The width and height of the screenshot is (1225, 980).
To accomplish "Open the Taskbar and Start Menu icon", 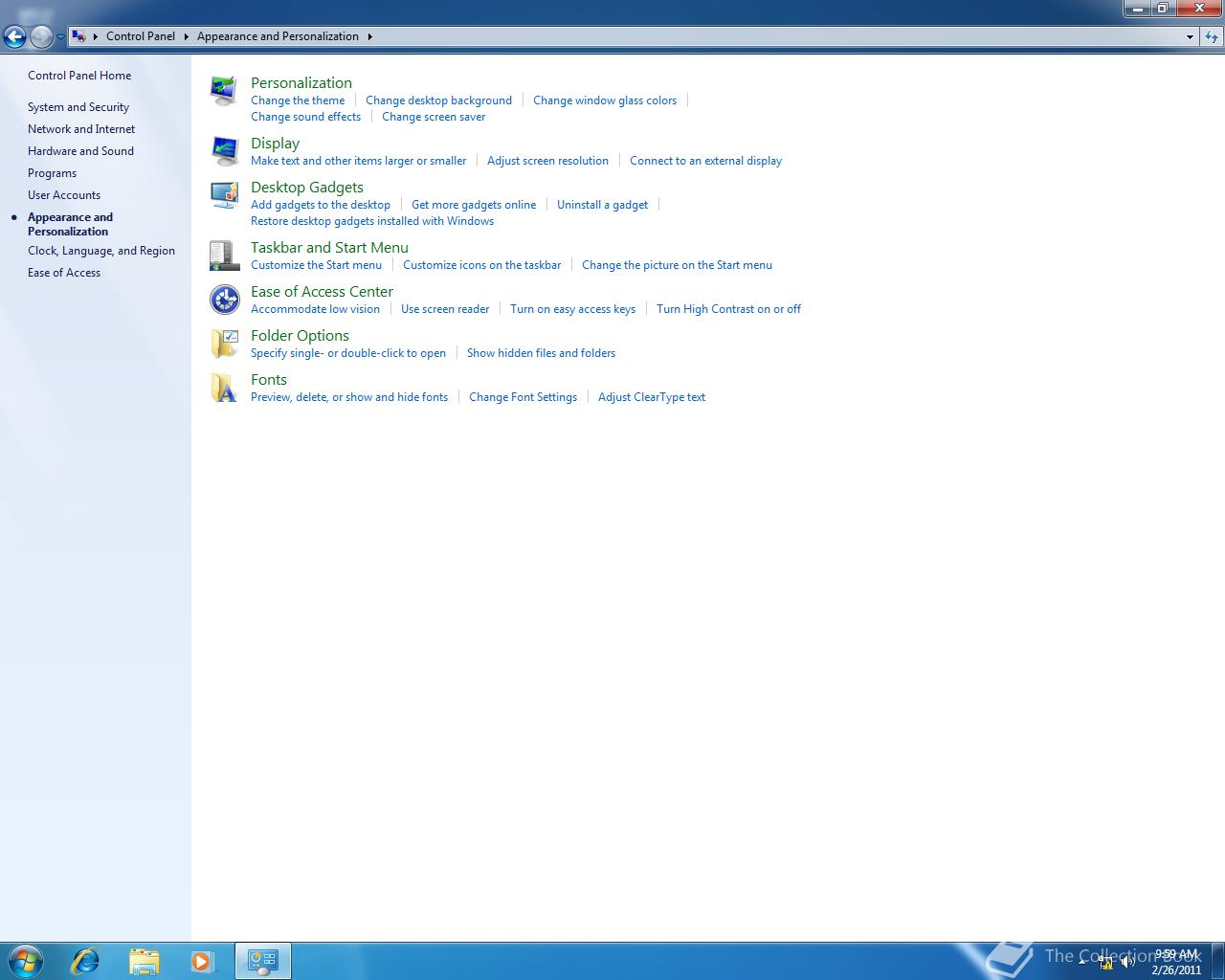I will coord(224,256).
